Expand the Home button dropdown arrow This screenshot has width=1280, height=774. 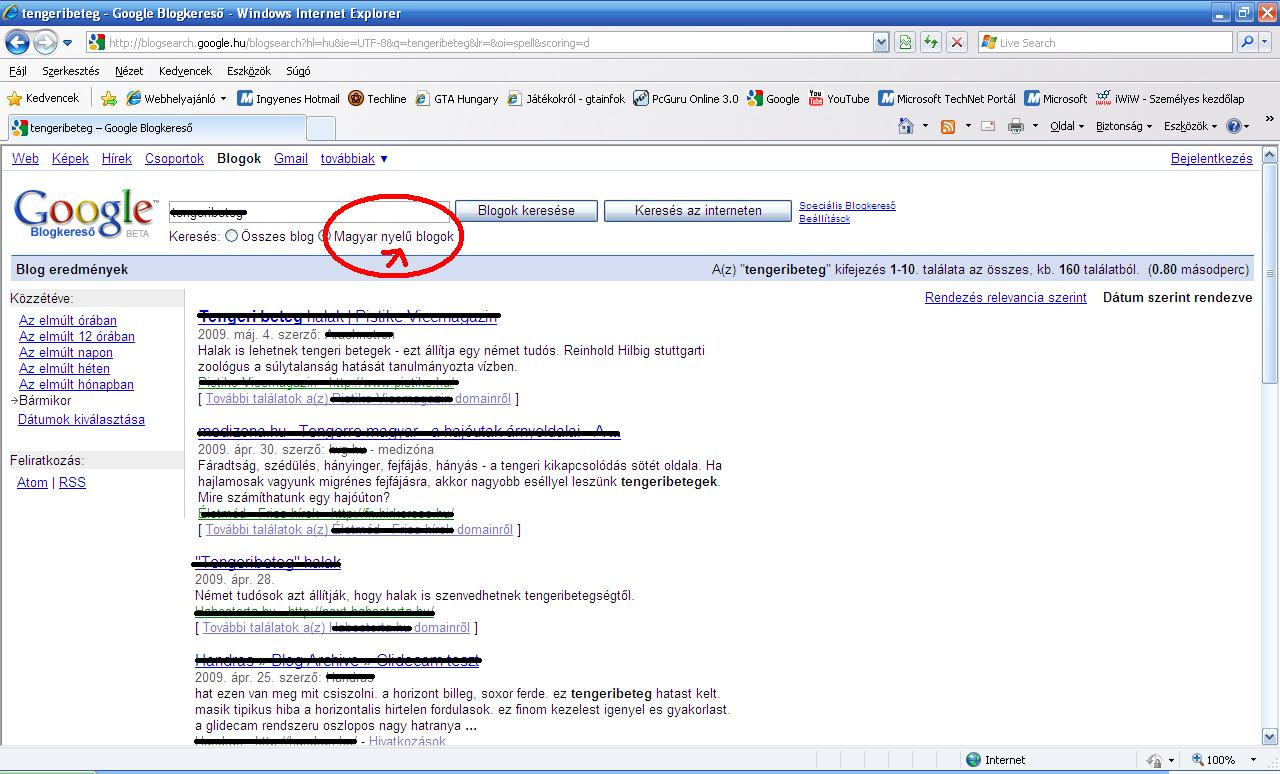(x=925, y=126)
